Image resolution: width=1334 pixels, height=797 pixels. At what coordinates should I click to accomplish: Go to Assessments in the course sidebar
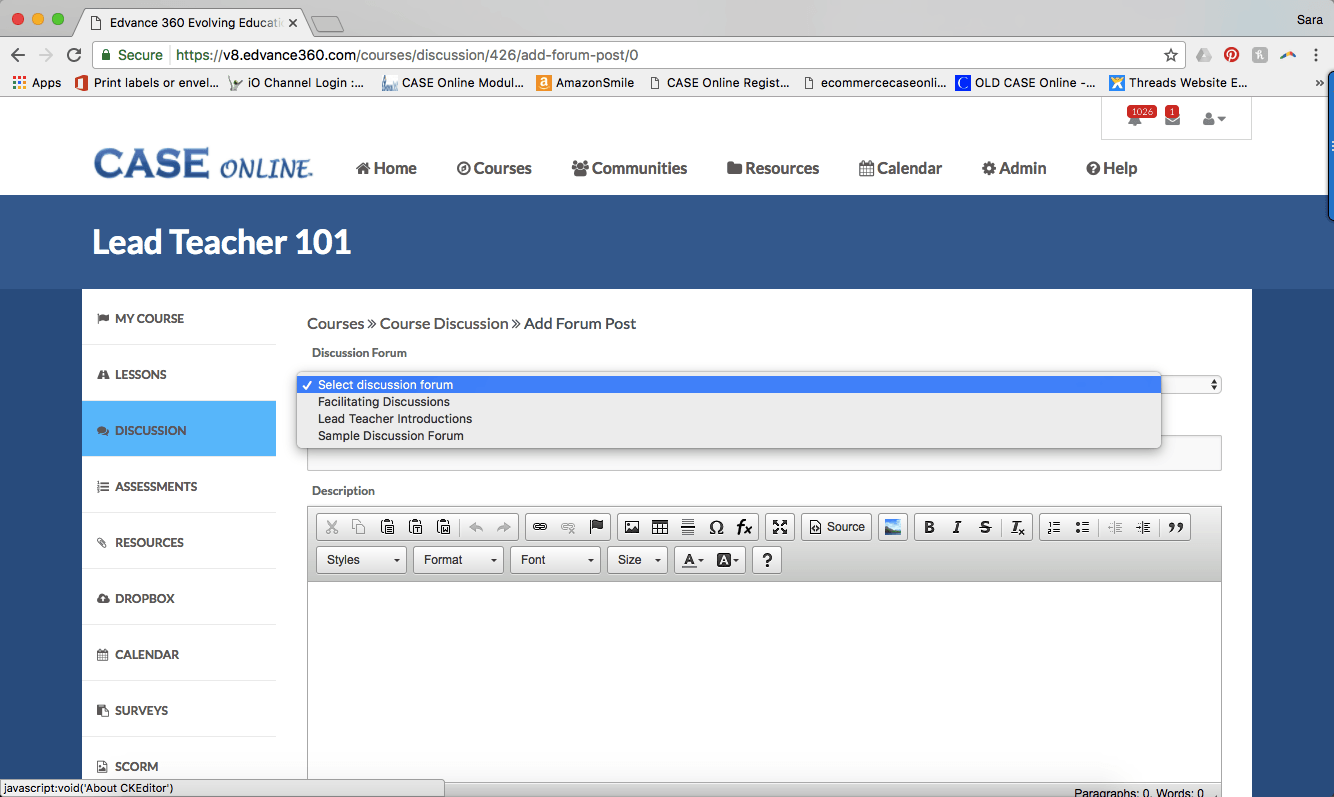pos(156,487)
